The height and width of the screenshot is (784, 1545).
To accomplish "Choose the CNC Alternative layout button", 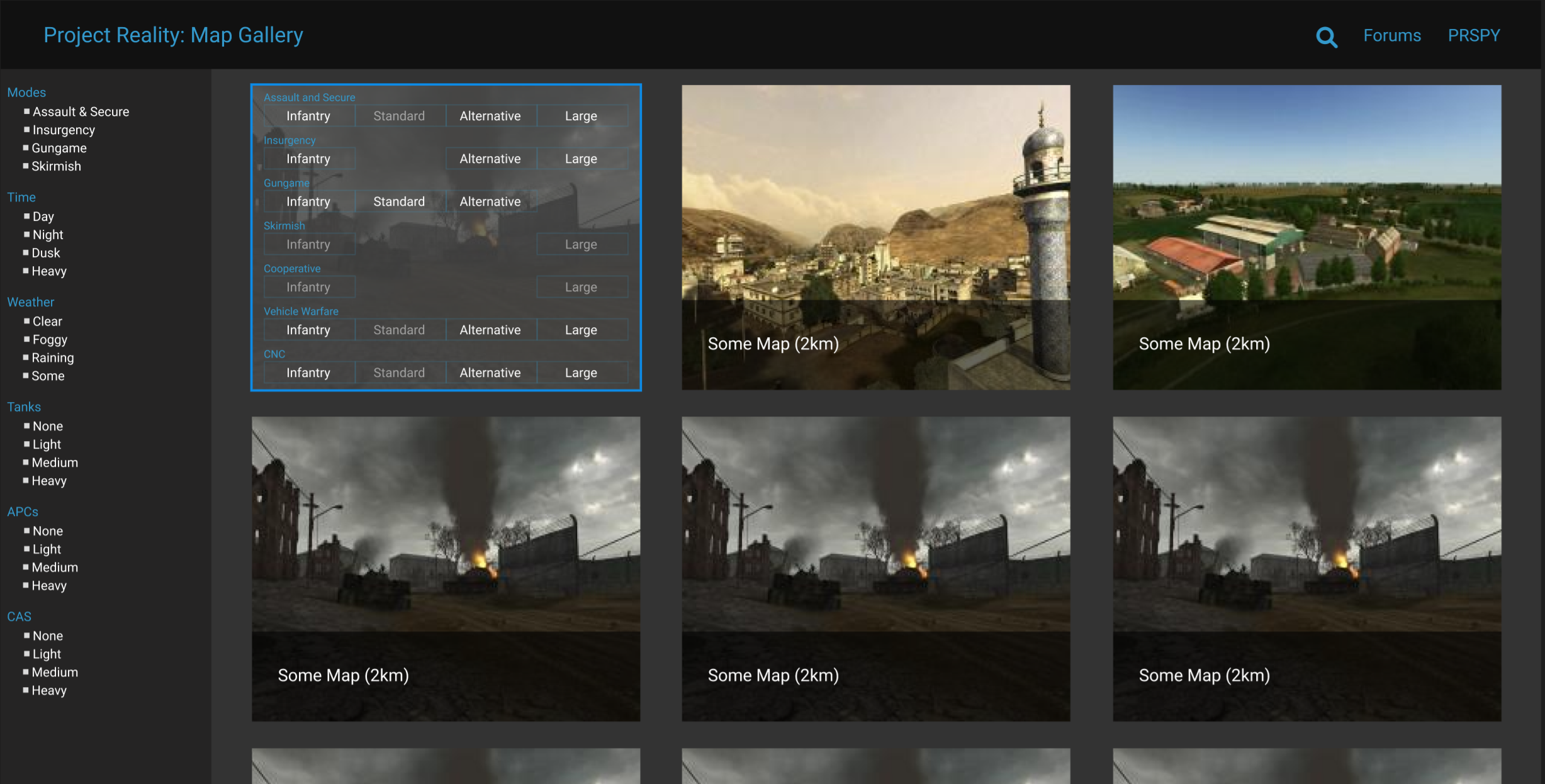I will pyautogui.click(x=490, y=373).
